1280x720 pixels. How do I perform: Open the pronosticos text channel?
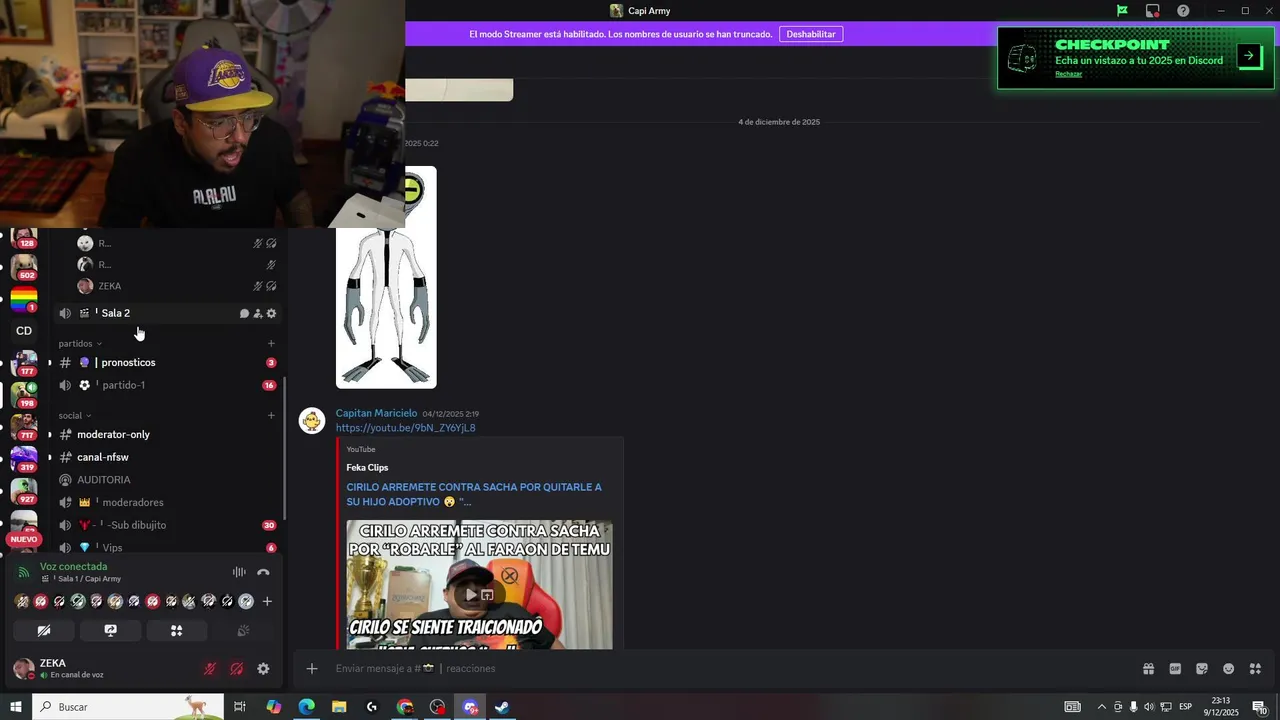click(x=166, y=362)
